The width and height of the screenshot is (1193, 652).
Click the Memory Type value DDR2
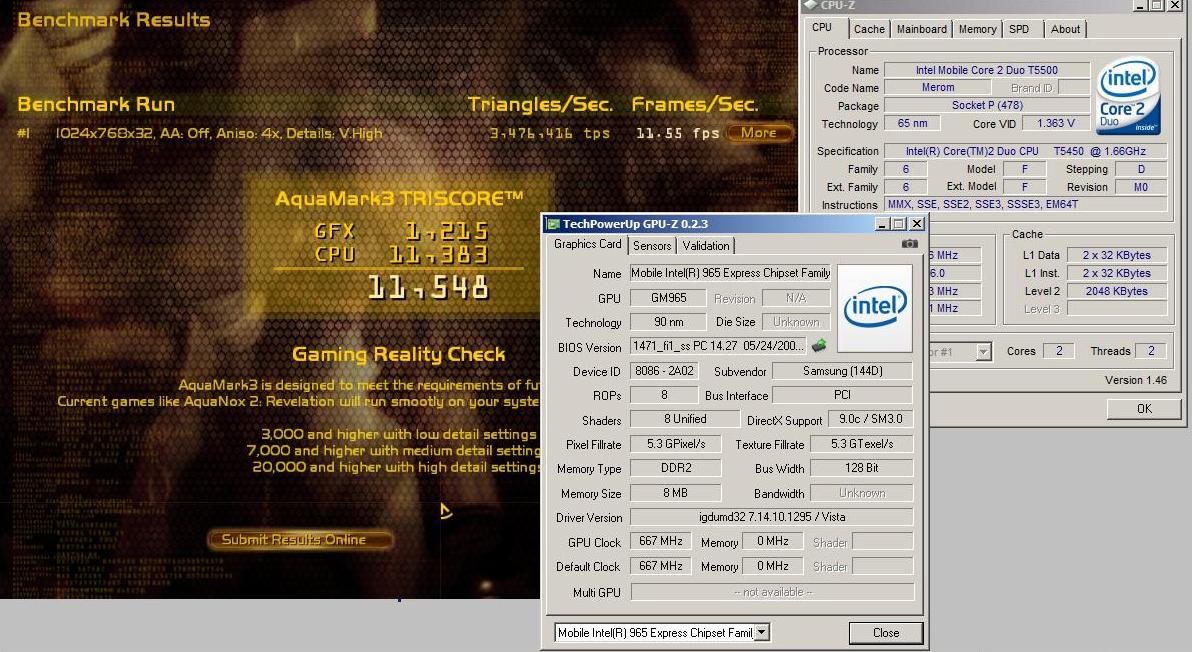click(x=676, y=469)
